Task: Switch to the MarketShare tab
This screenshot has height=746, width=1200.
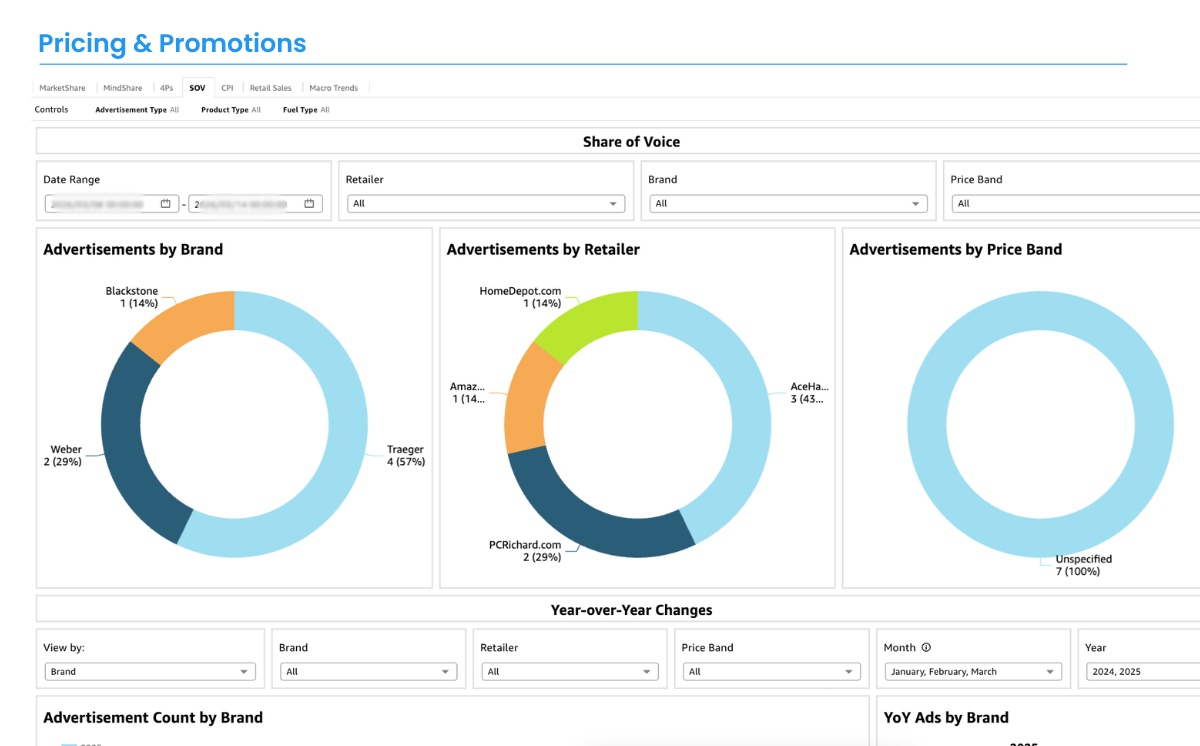Action: [62, 88]
